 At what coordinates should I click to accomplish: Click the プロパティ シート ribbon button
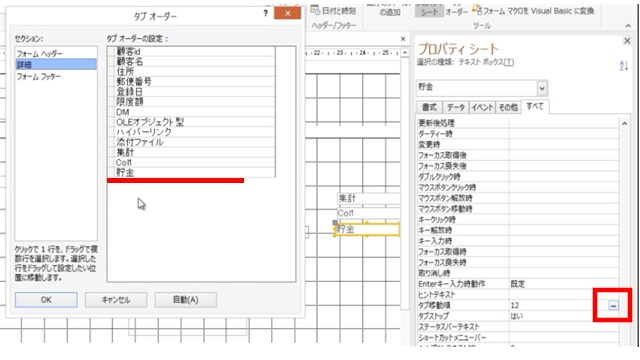coord(429,11)
